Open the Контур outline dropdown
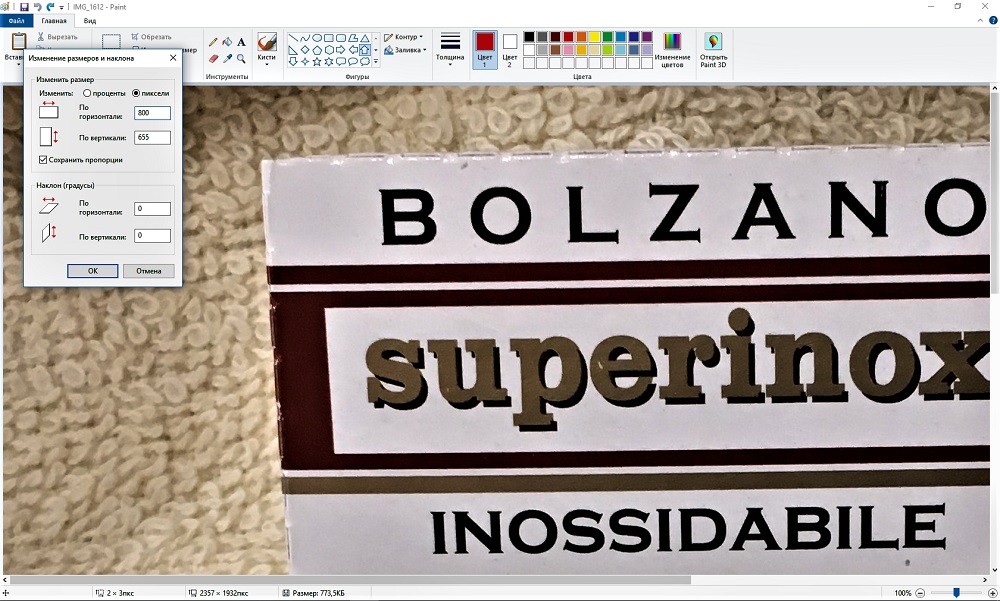Viewport: 1000px width, 601px height. 404,37
